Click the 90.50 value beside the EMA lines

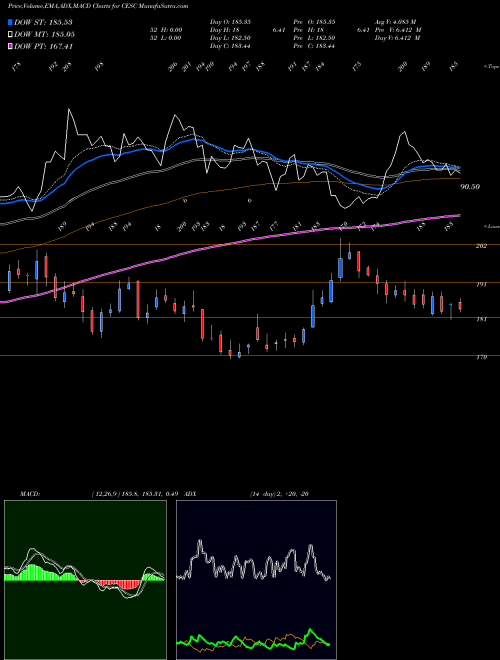pyautogui.click(x=470, y=186)
